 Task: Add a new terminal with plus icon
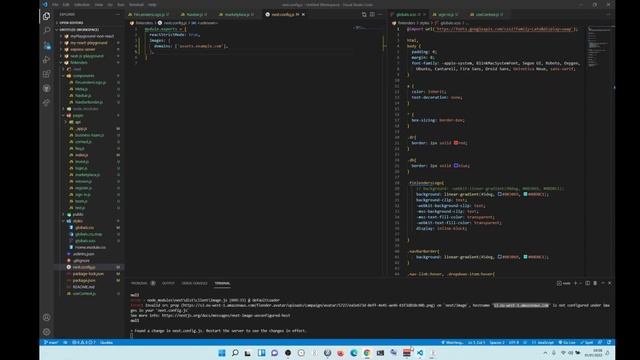tap(576, 283)
